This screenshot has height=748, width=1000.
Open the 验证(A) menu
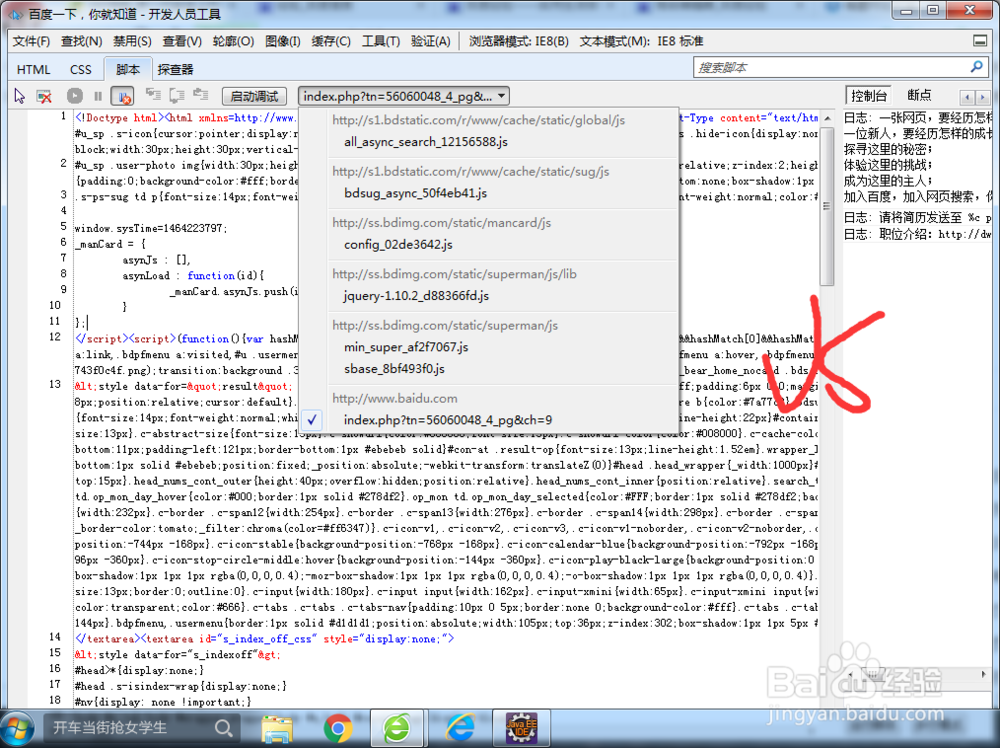[x=430, y=41]
